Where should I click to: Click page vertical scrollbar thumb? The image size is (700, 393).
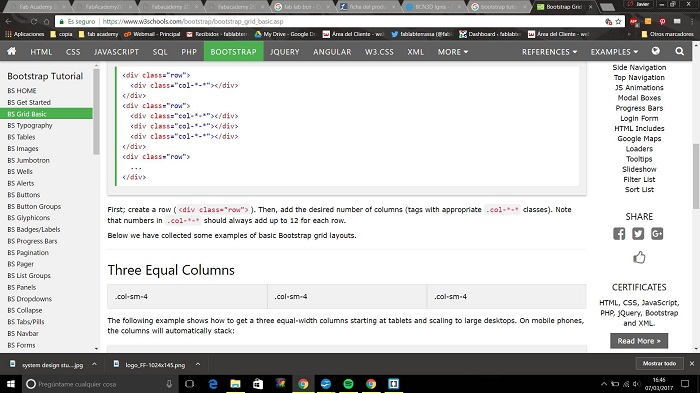pyautogui.click(x=696, y=176)
